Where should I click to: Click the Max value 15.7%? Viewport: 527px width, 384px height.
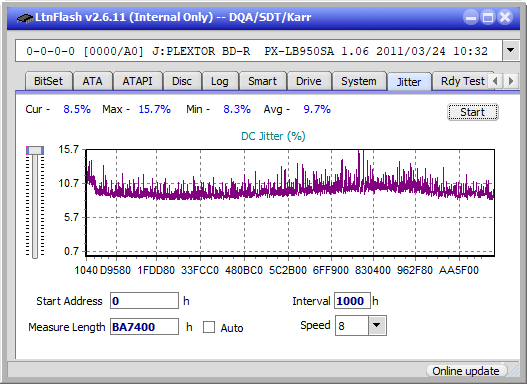point(155,109)
